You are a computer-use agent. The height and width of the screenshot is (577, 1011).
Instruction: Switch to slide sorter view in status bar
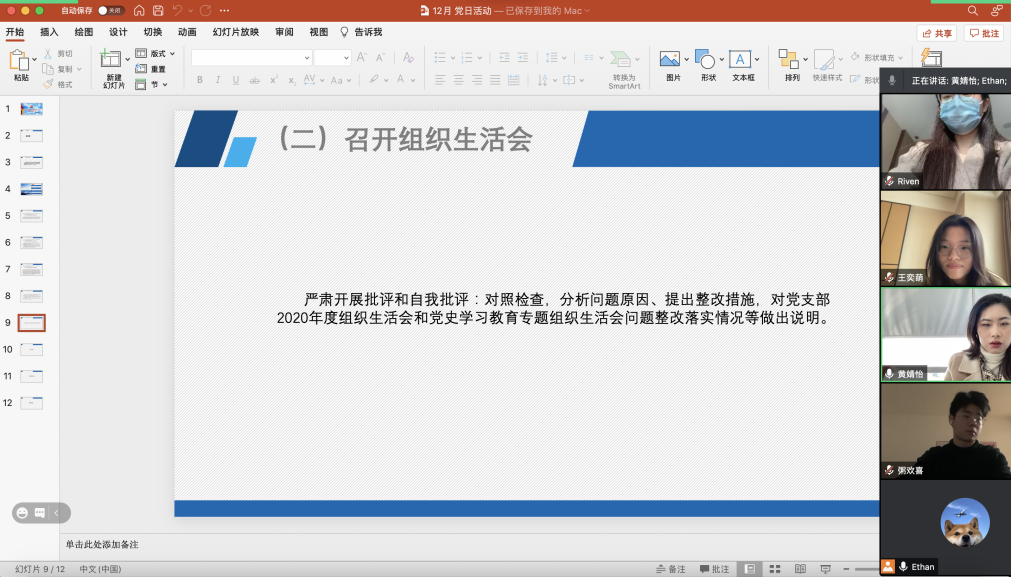[773, 569]
